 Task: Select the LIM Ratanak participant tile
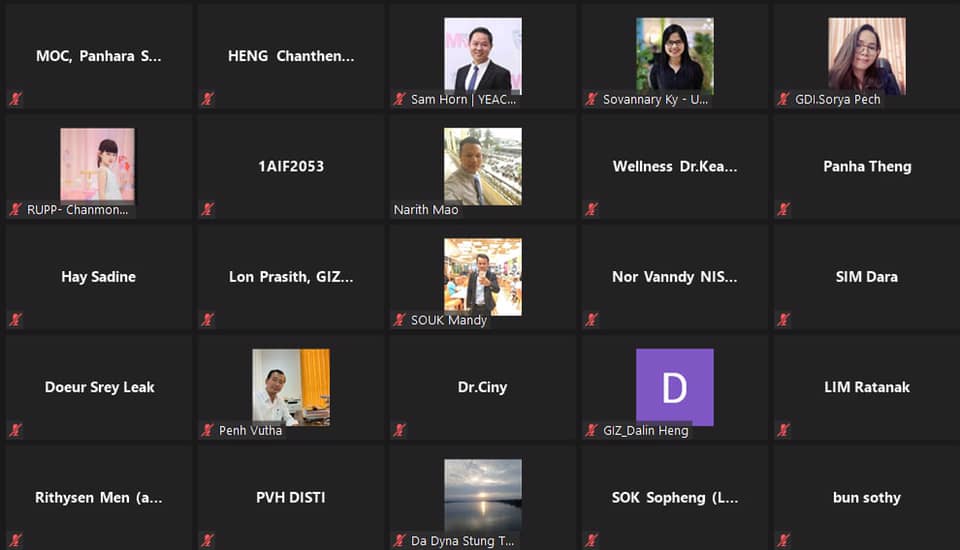coord(867,387)
